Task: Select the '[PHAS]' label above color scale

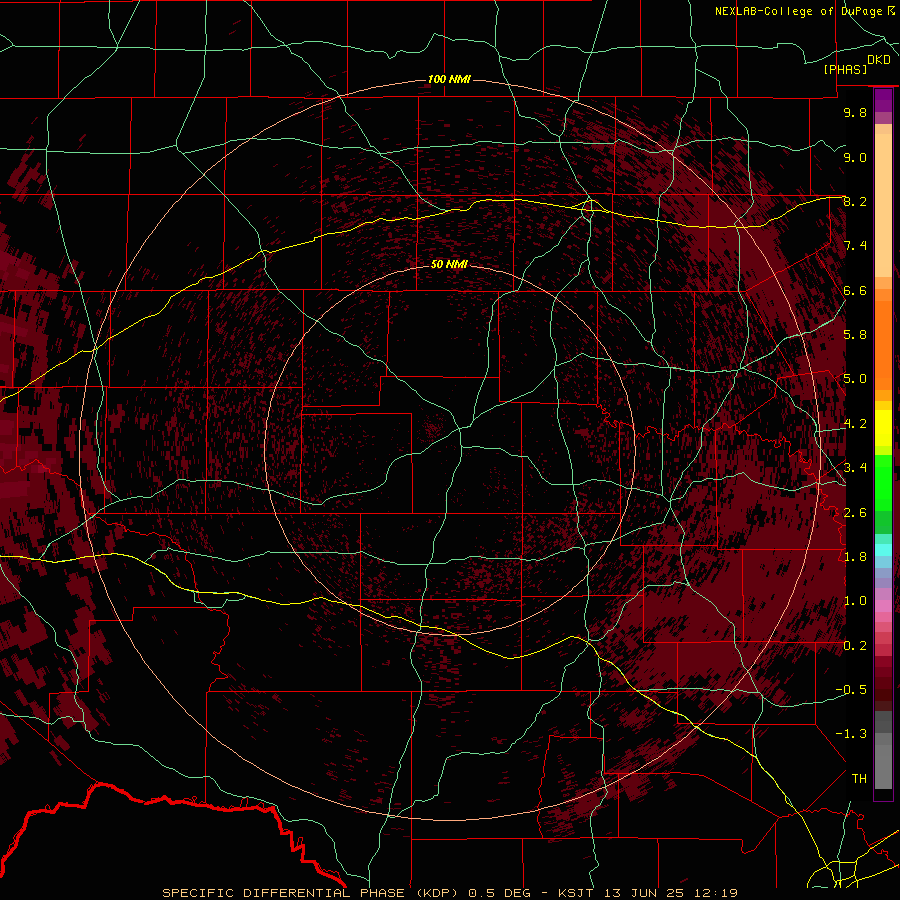Action: pos(845,69)
